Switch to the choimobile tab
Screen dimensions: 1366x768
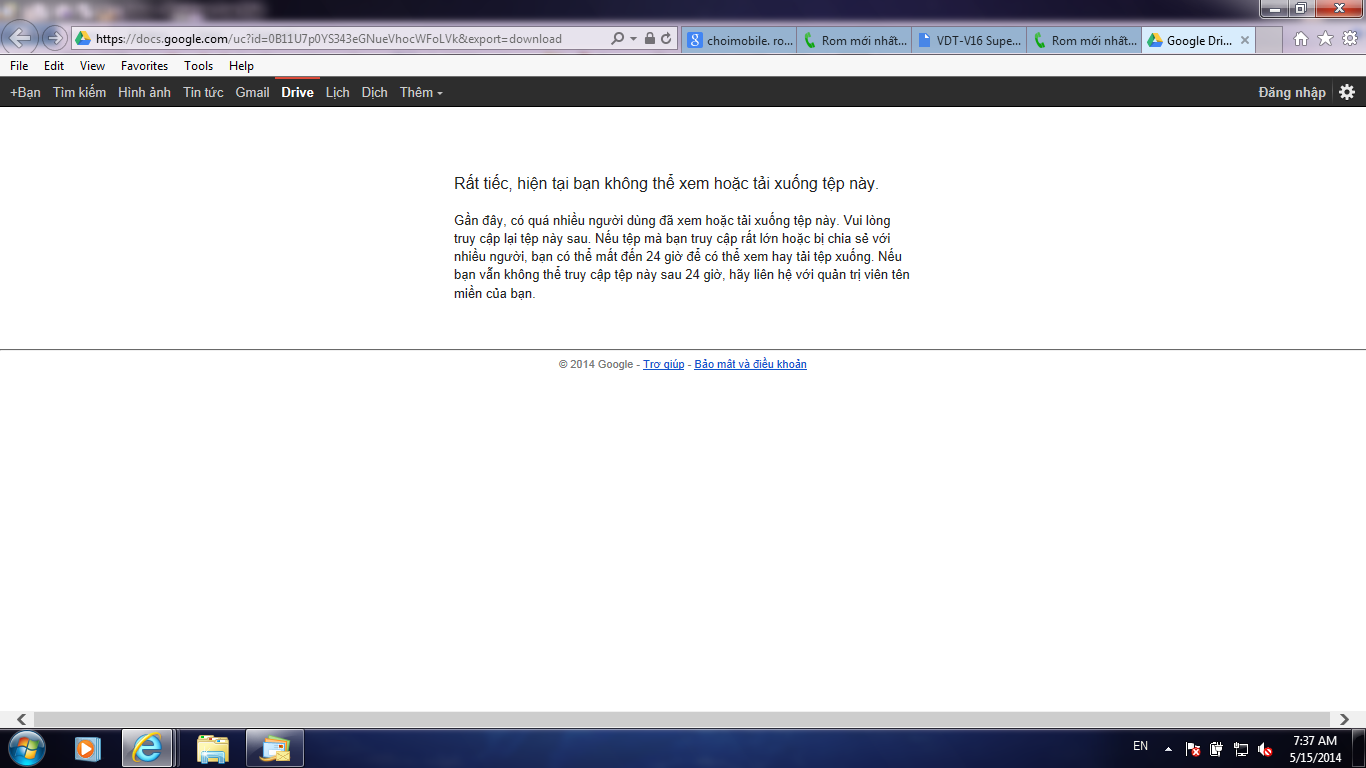pos(740,41)
